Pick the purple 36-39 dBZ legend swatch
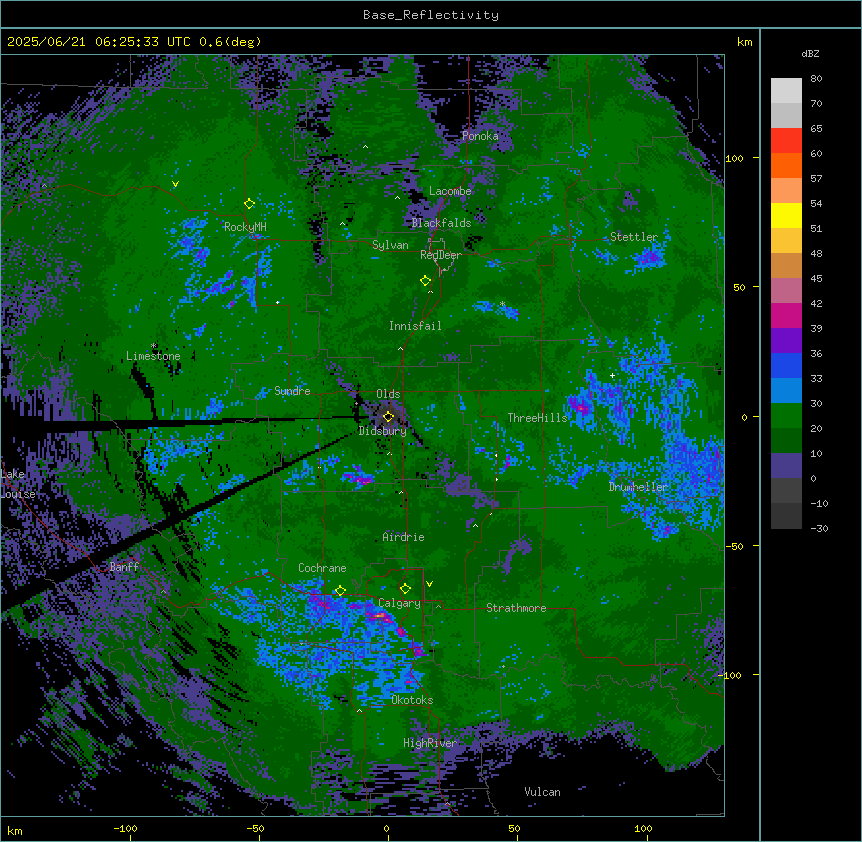862x842 pixels. tap(786, 341)
